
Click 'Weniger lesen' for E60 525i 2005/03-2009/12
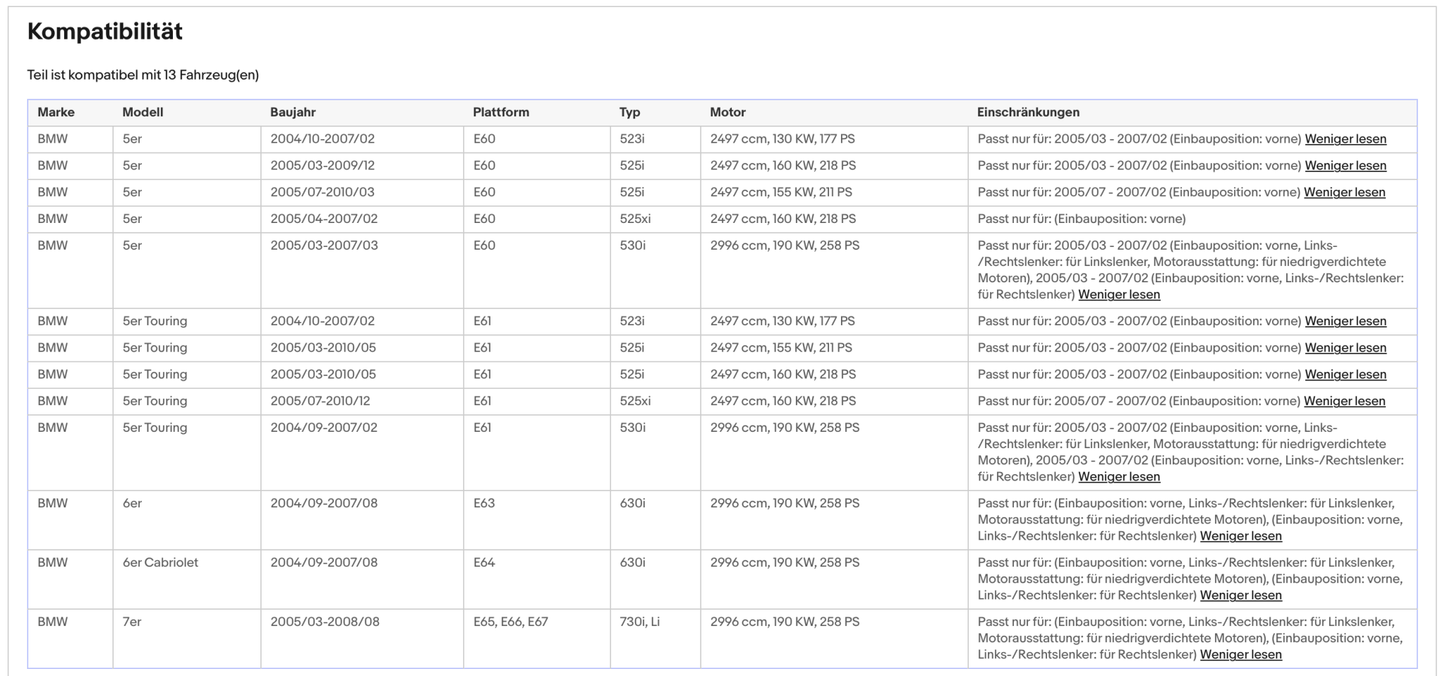click(1345, 166)
